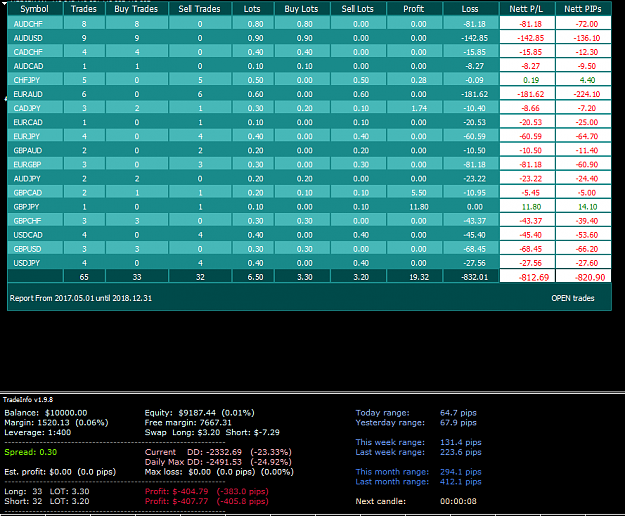Click the green Spread 0.30 text

coord(31,452)
